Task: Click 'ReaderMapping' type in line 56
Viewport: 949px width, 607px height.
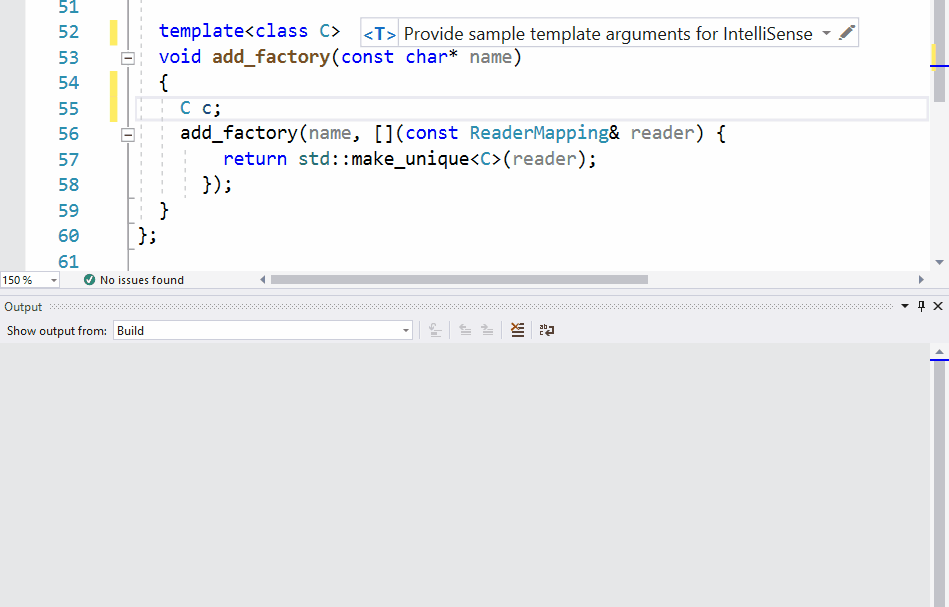Action: [539, 133]
